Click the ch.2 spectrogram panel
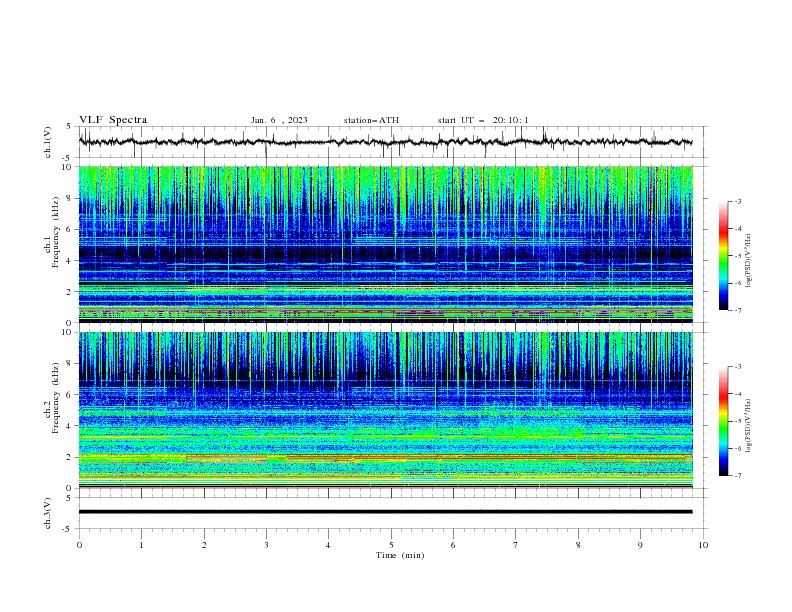This screenshot has height=612, width=792. tap(386, 410)
